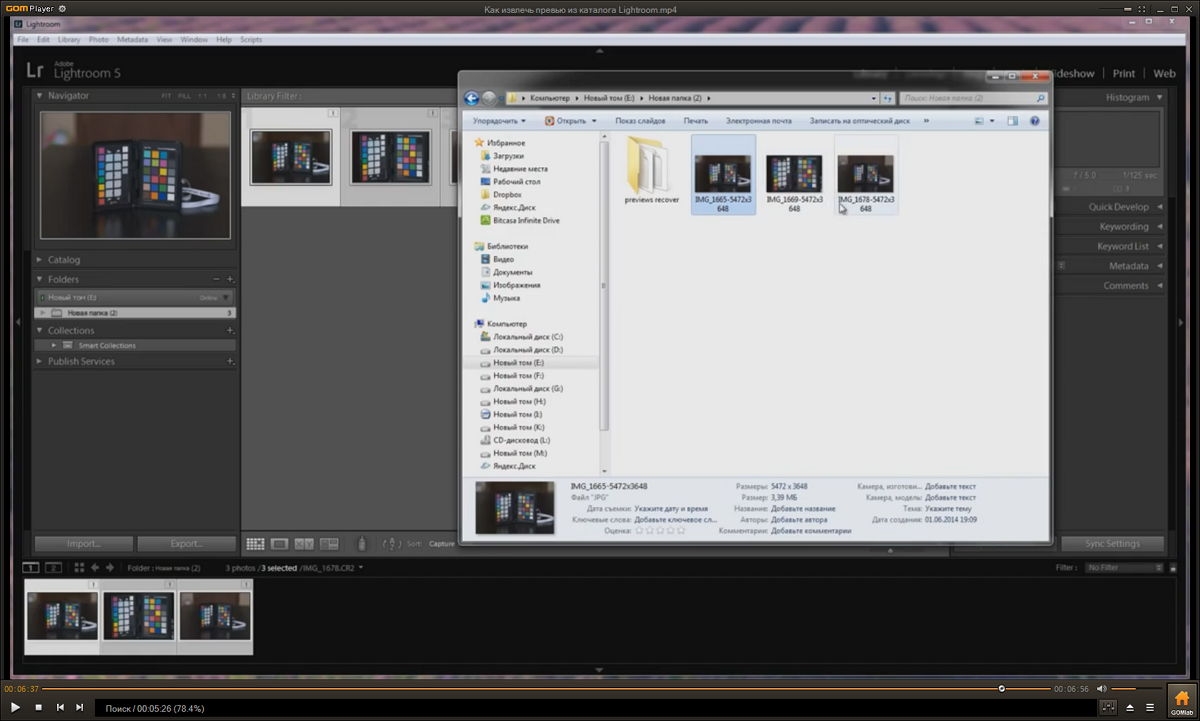Open the GOM Player playlist icon
Viewport: 1200px width, 721px height.
pos(1150,707)
